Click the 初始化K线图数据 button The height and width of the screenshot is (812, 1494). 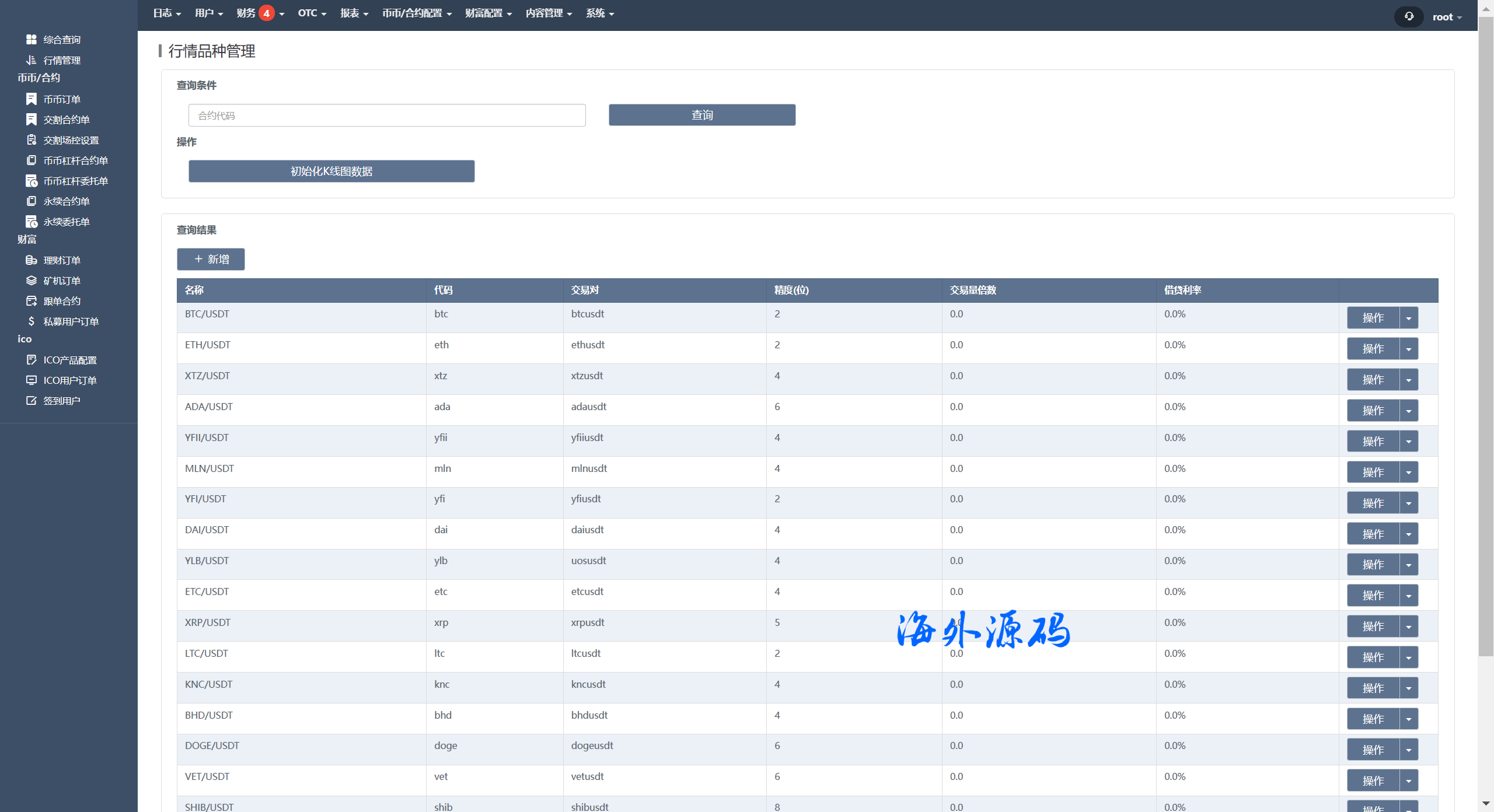click(x=331, y=171)
